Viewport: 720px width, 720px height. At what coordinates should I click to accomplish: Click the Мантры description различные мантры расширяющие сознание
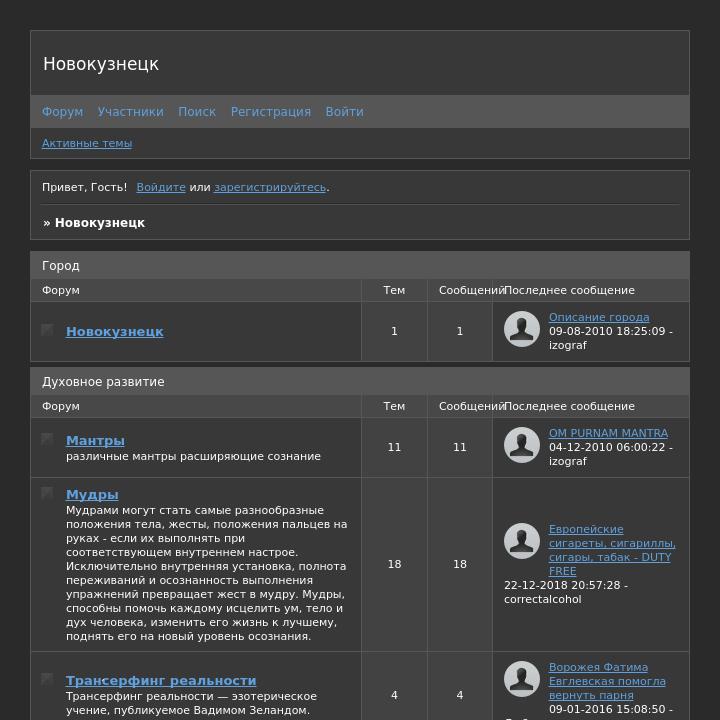pos(193,456)
